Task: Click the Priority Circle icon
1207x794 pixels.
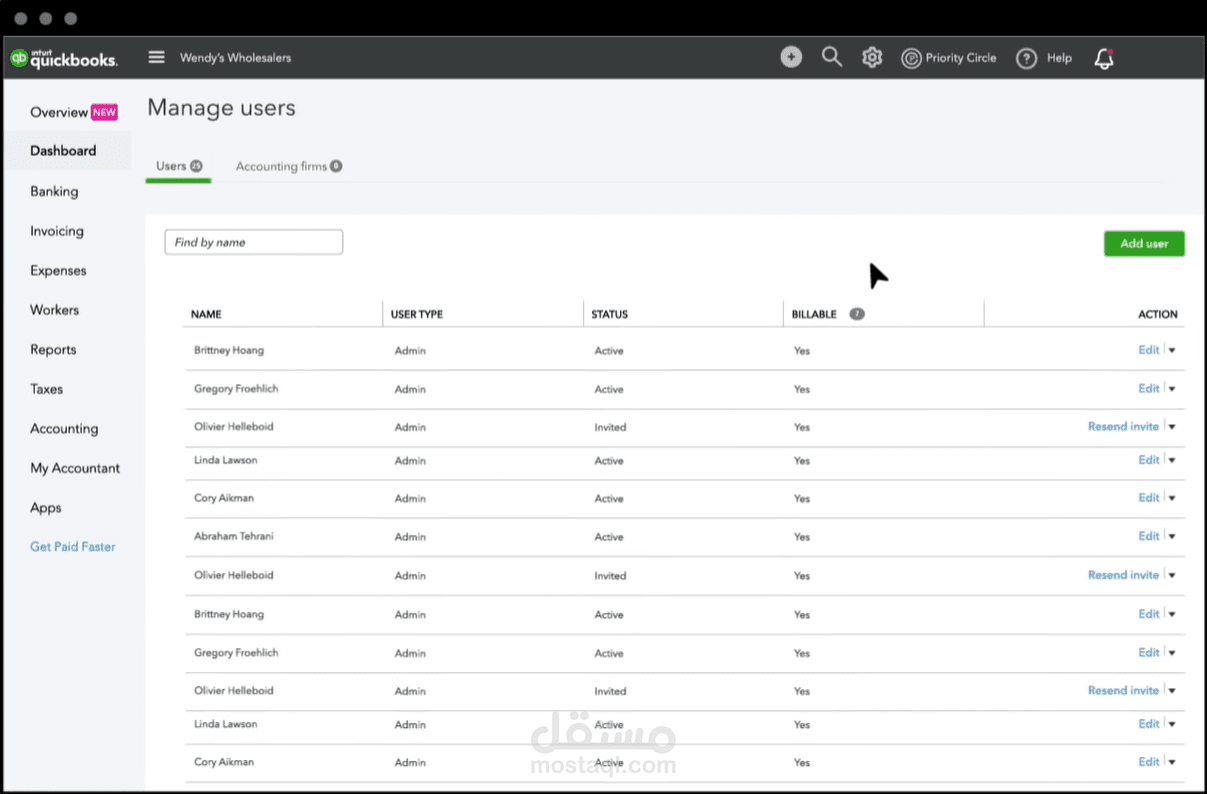Action: coord(911,58)
